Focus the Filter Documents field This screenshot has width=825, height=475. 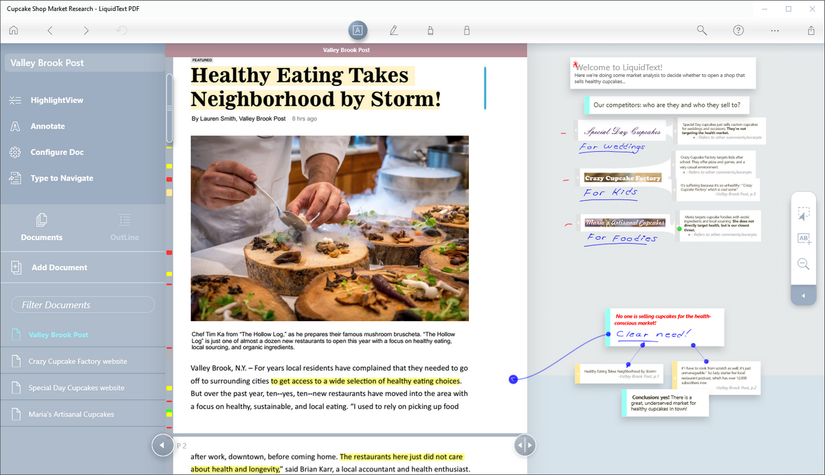(x=83, y=305)
